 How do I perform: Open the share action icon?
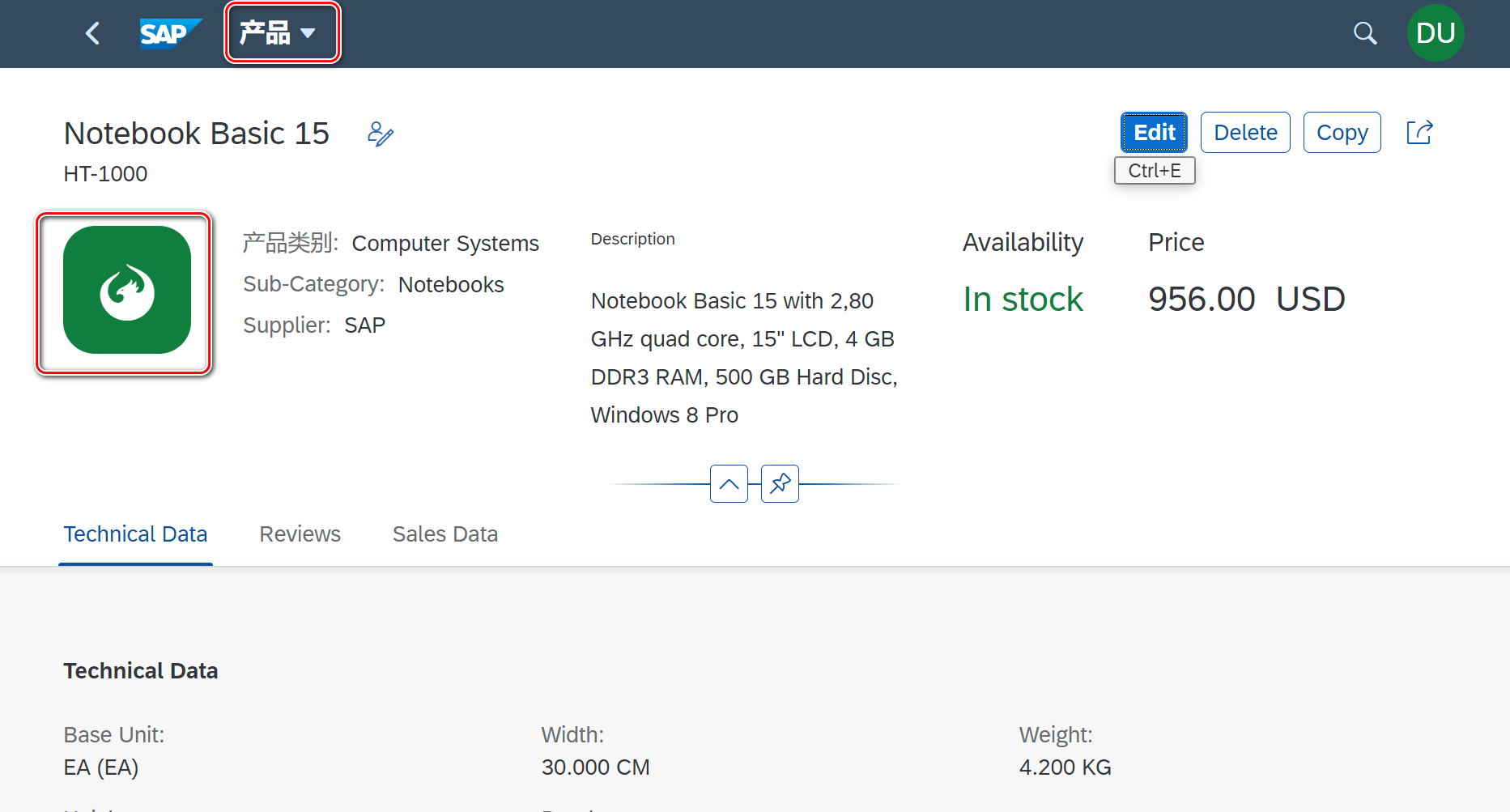coord(1419,132)
